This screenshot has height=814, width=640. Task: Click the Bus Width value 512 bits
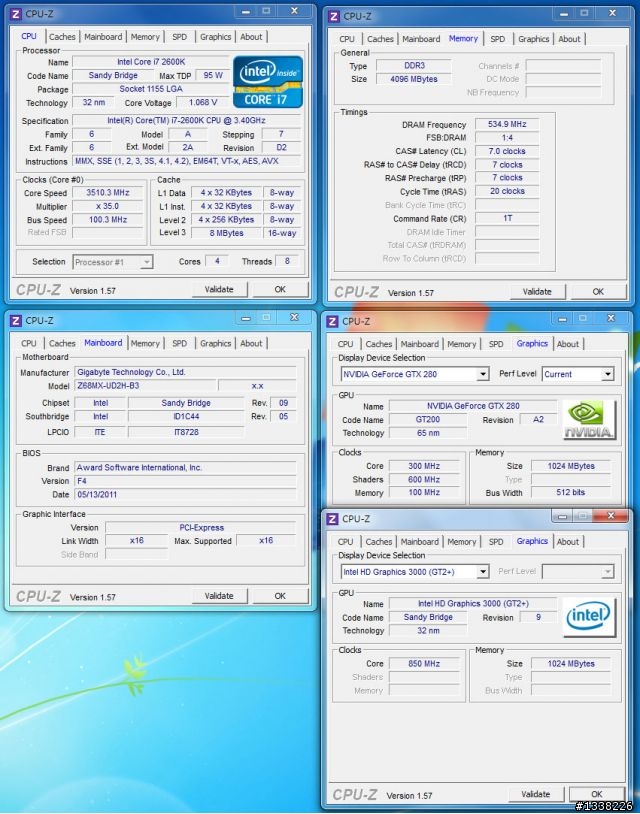(571, 492)
